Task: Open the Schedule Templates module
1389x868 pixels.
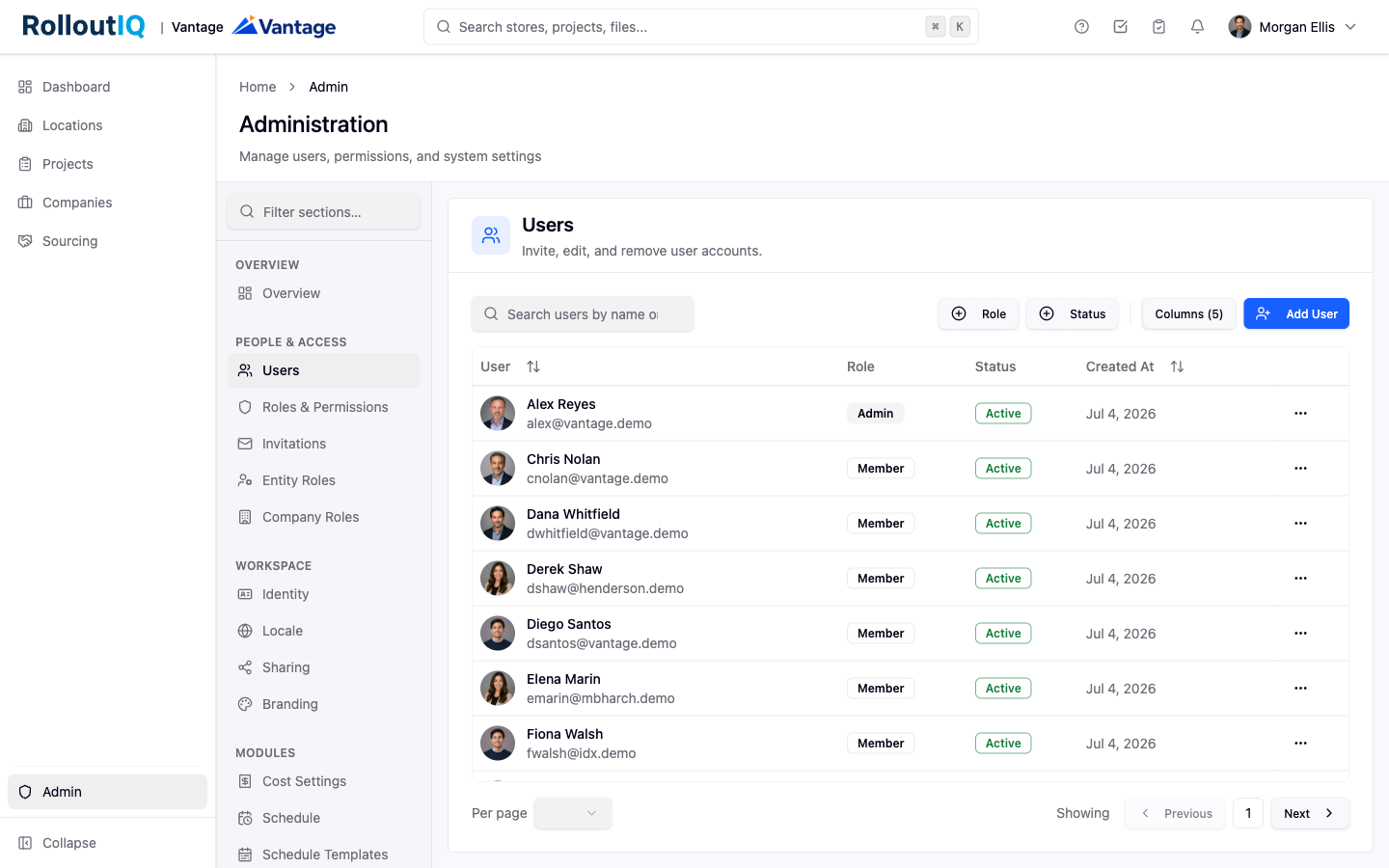Action: click(x=323, y=854)
